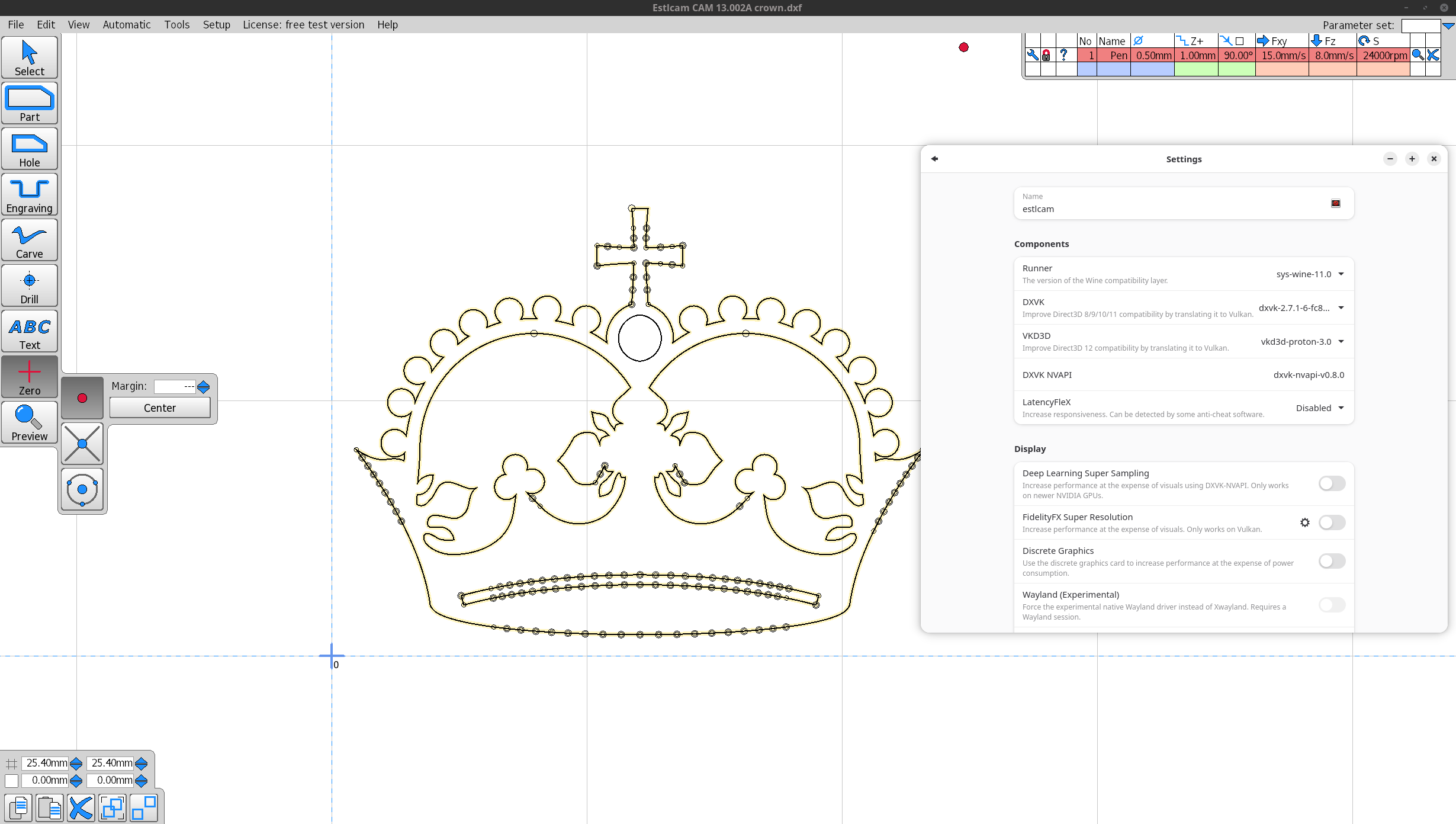Choose the Hole tool

pos(30,149)
